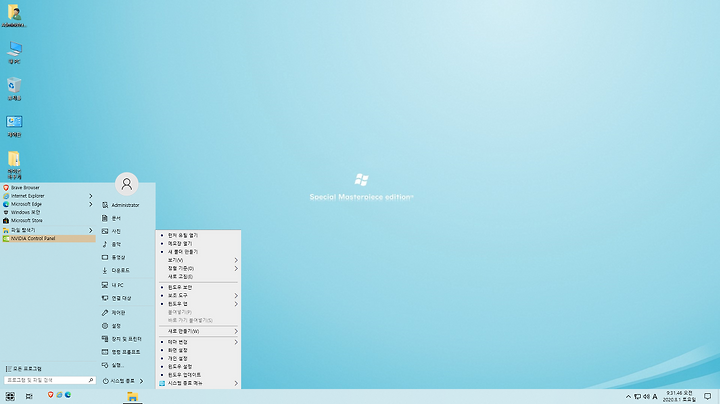Open 테마 변경 in the context menu
This screenshot has width=720, height=404.
coord(198,342)
